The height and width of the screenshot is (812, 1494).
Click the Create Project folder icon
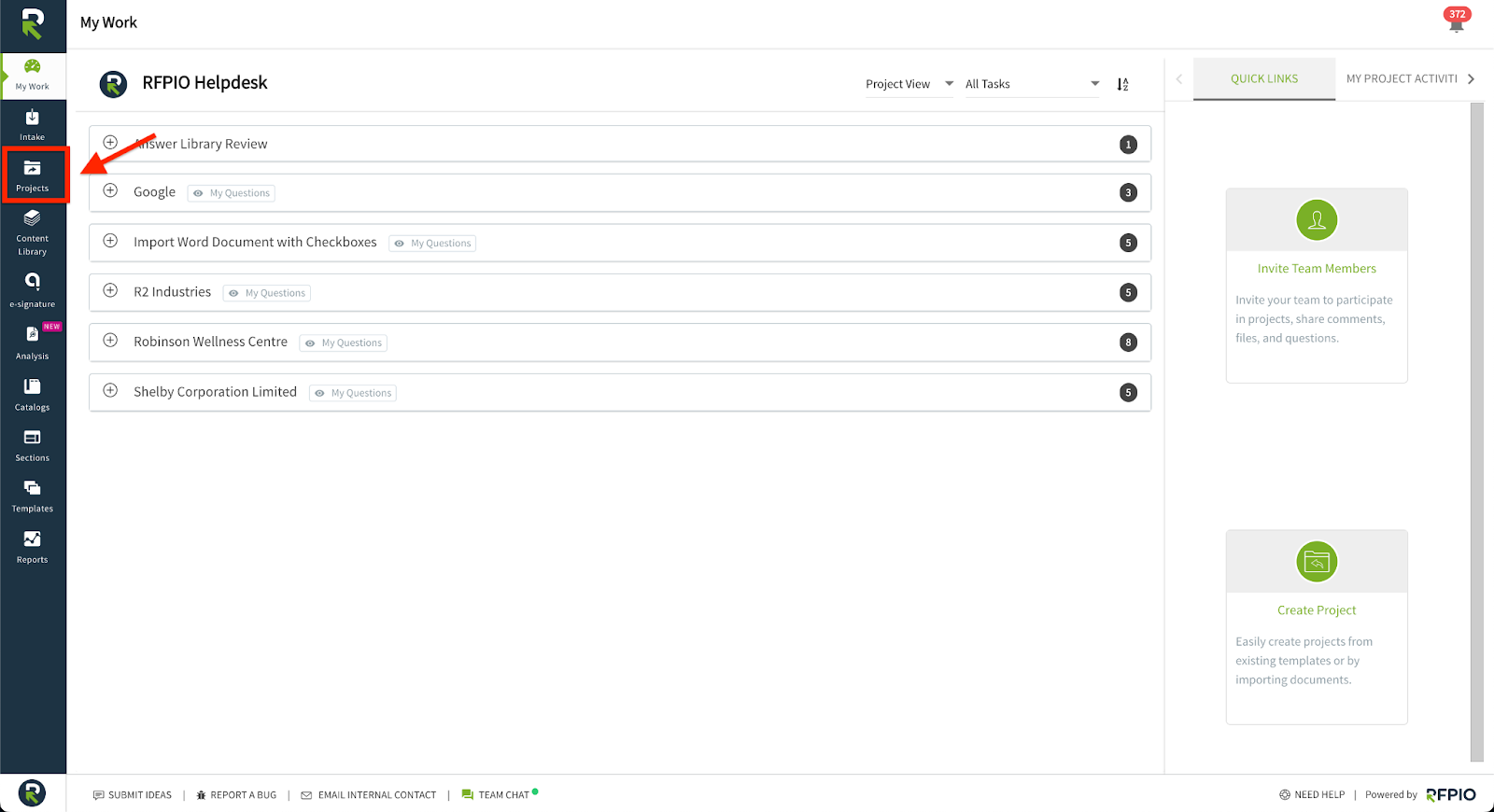(1317, 562)
